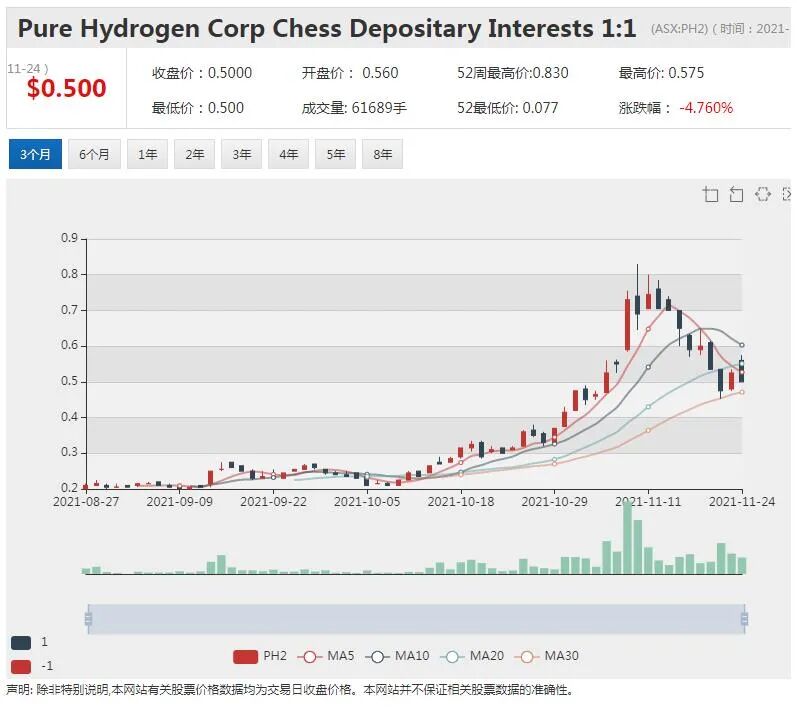Image resolution: width=797 pixels, height=717 pixels.
Task: Click the zoom reset back icon
Action: pos(736,194)
